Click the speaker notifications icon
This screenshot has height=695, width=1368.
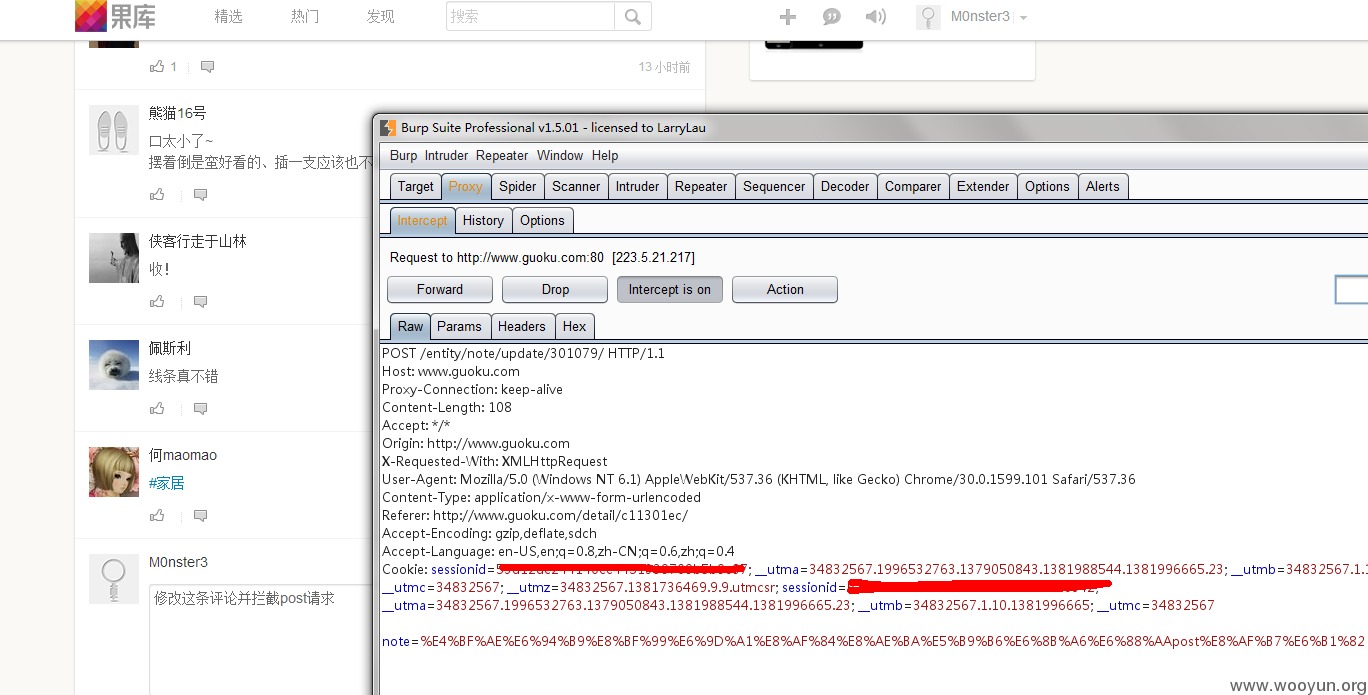pos(876,16)
